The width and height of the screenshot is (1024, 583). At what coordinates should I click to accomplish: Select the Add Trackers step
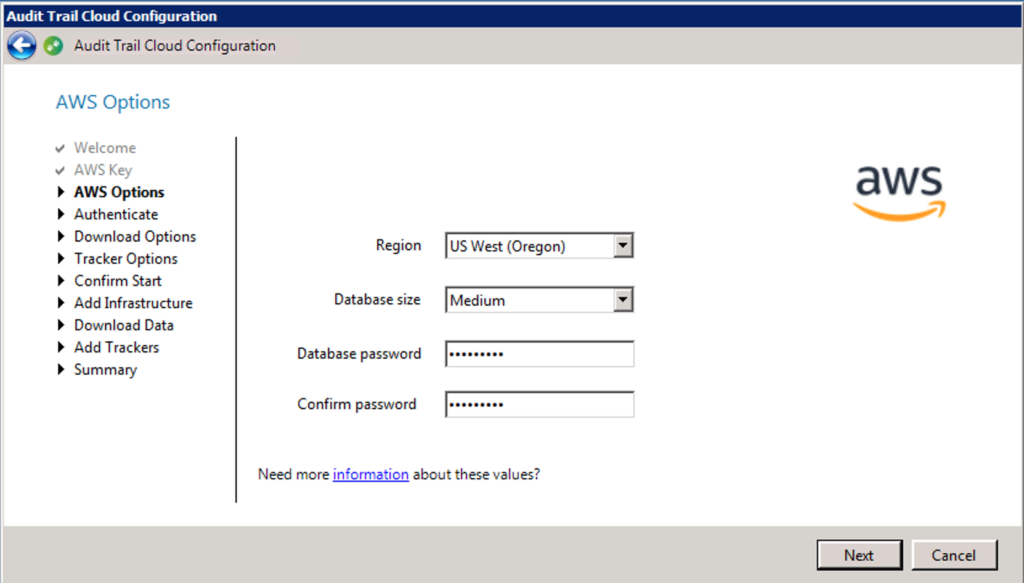coord(117,347)
